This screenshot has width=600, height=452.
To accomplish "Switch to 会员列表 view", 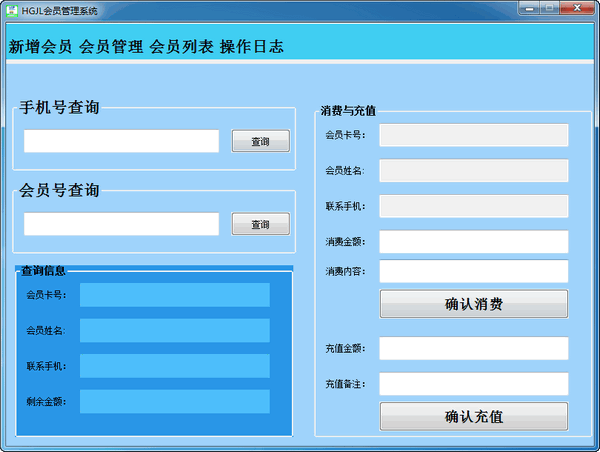I will [181, 47].
